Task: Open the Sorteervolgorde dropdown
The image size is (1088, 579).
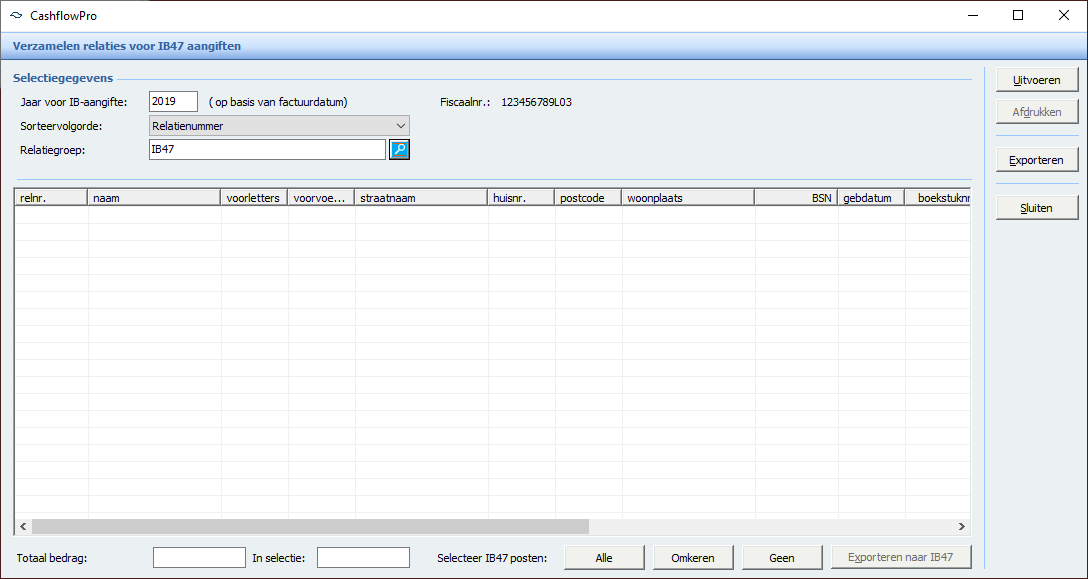Action: (279, 126)
